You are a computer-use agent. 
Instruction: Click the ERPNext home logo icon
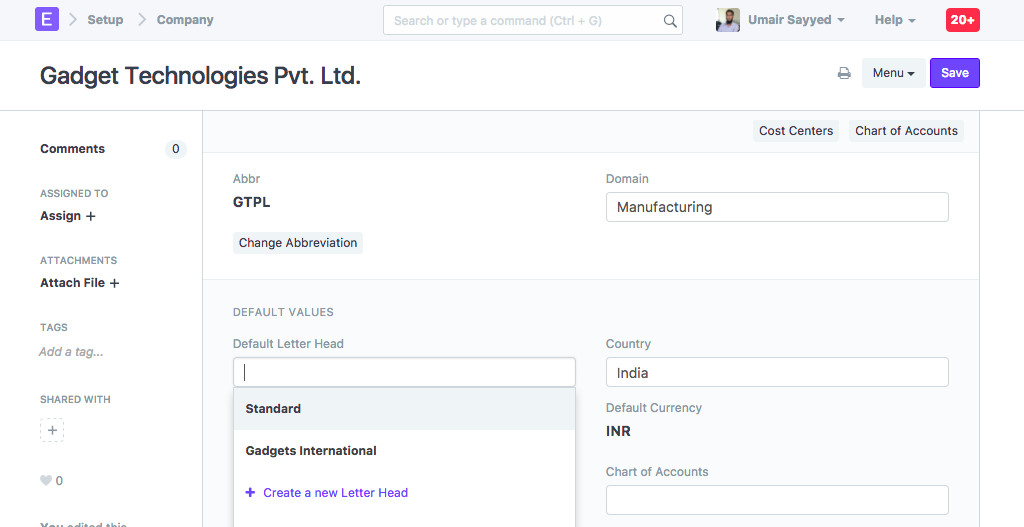point(47,19)
